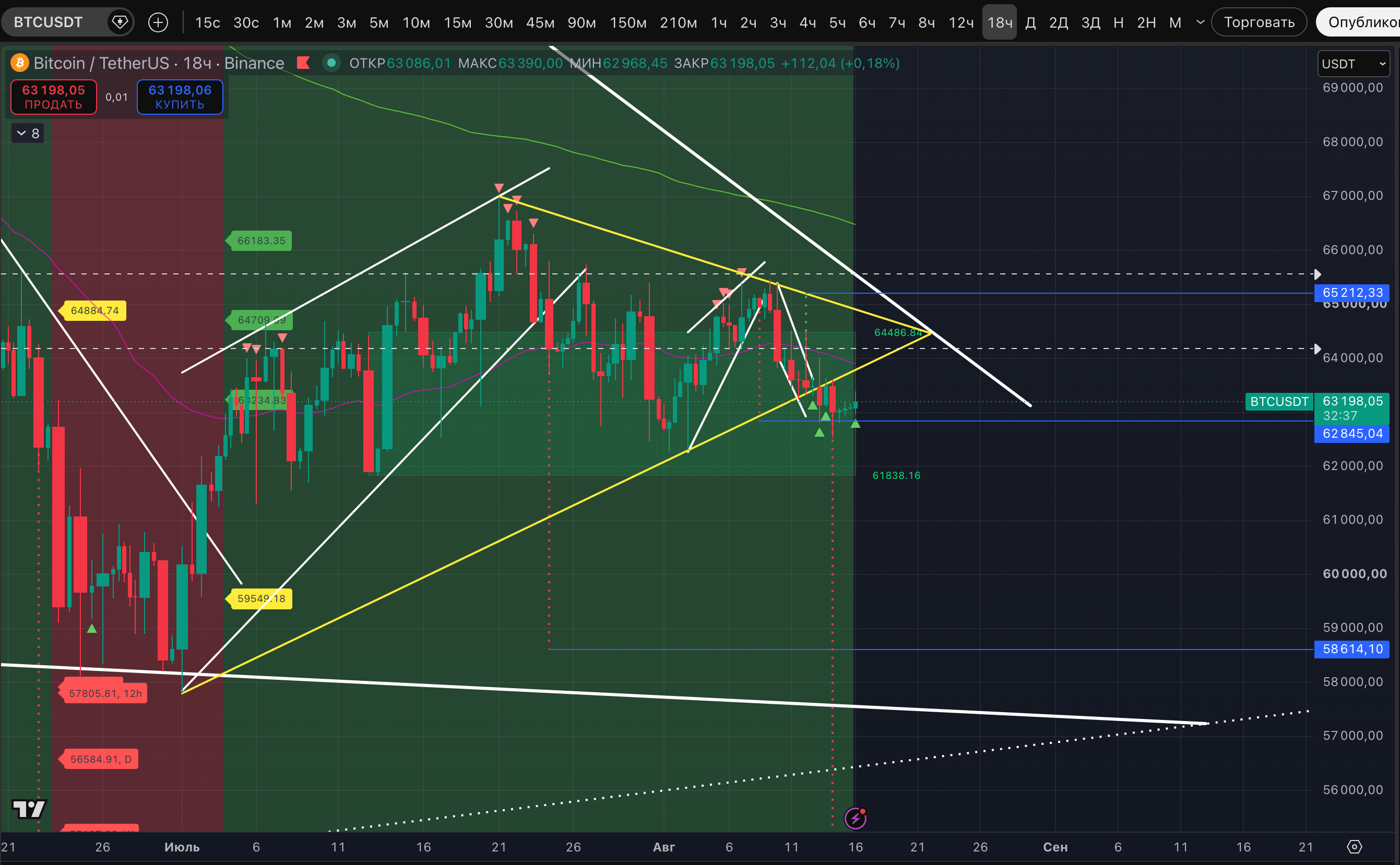Click the 64486.84 green price text
Screen dimensions: 1400x865
click(x=898, y=332)
